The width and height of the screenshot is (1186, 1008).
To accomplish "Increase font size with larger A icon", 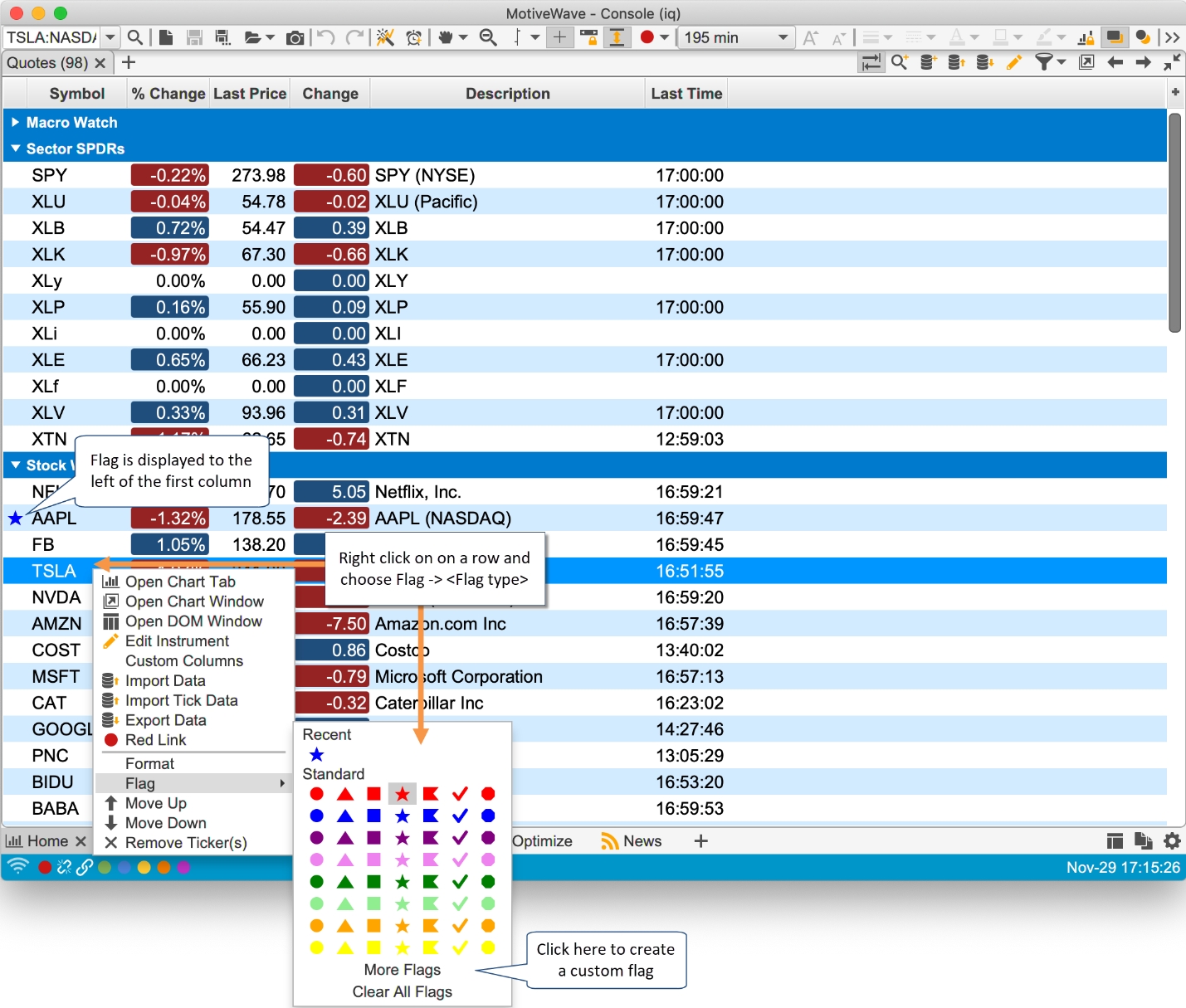I will (x=811, y=37).
